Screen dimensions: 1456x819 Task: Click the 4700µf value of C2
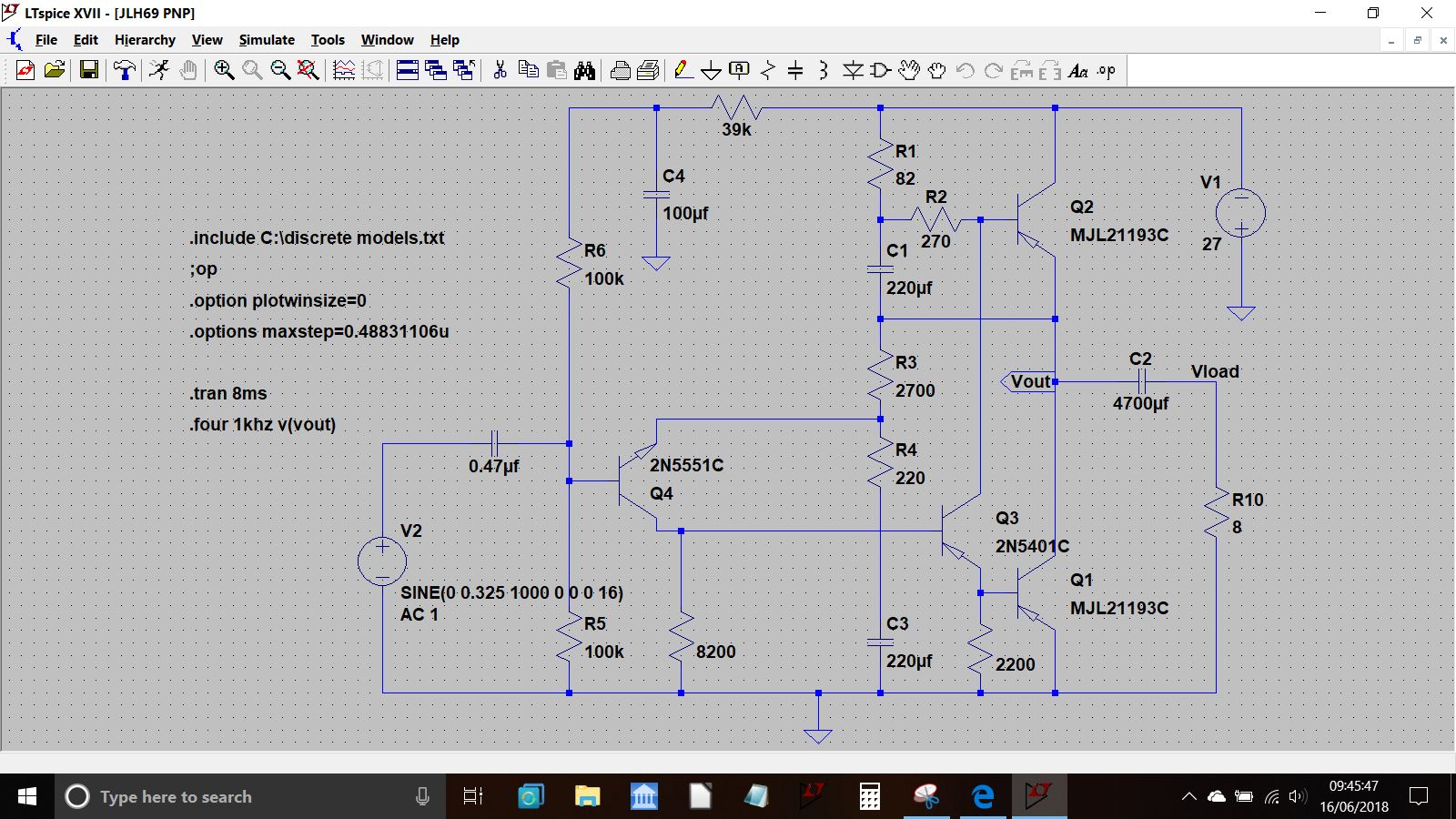click(1140, 403)
